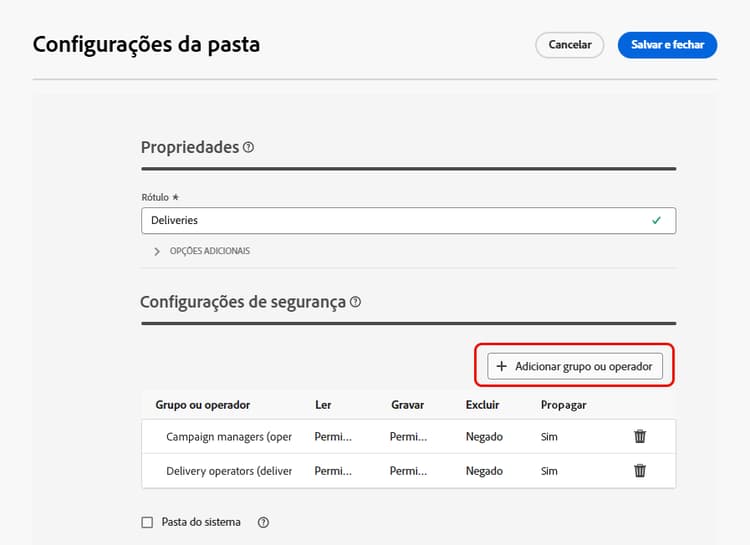Select the Campaign managers (oper row label
The image size is (750, 545).
pyautogui.click(x=229, y=437)
